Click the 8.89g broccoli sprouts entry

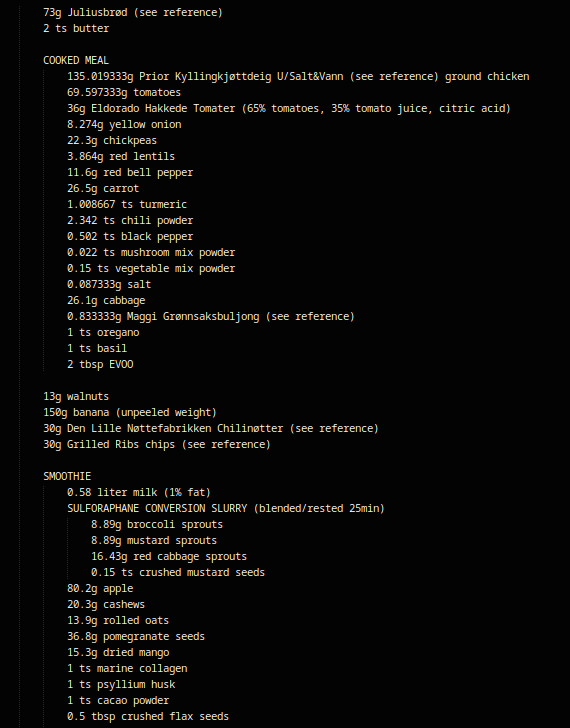click(157, 525)
